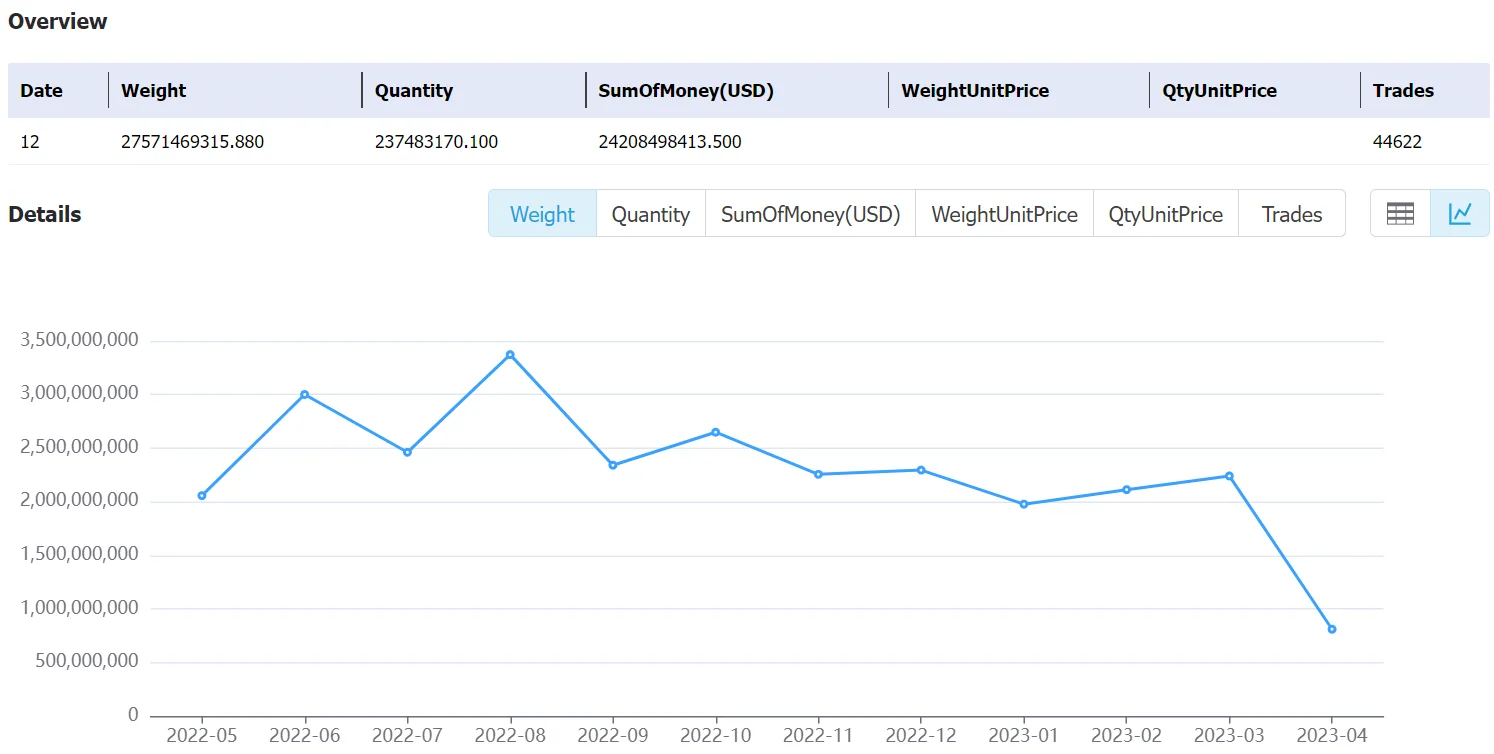Show the WeightUnitPrice chart tab
1494x754 pixels.
pos(1004,214)
